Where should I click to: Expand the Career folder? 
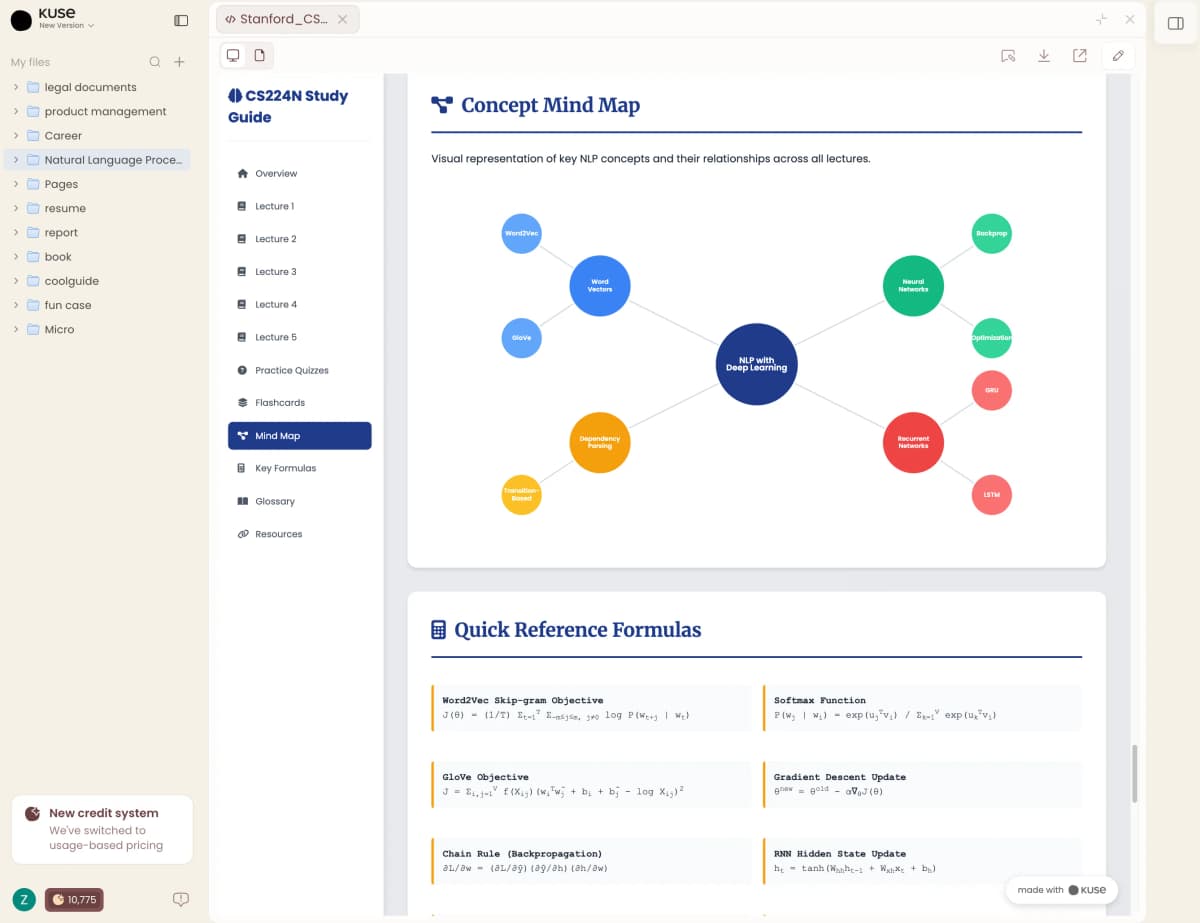tap(16, 135)
